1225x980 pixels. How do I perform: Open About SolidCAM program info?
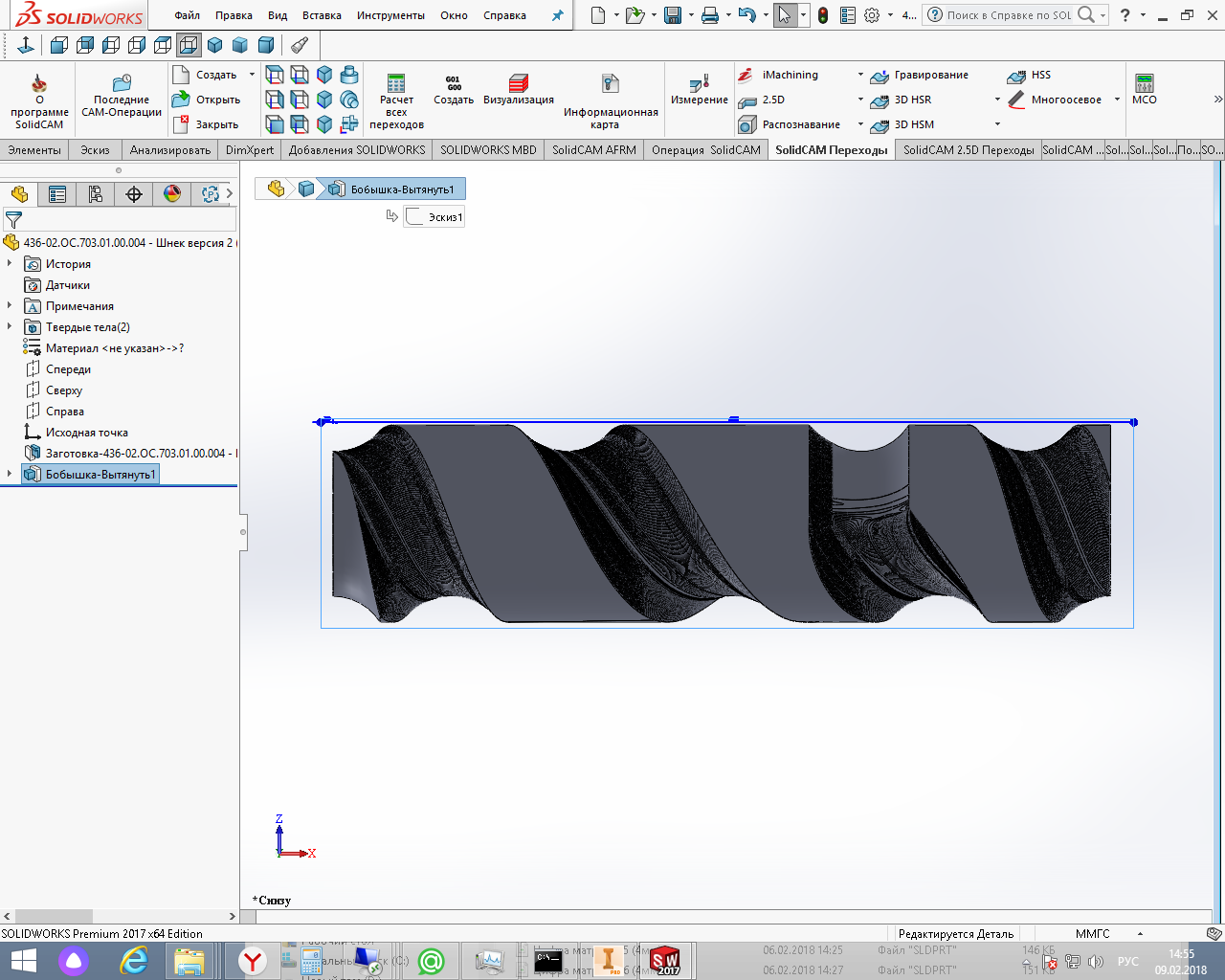39,100
